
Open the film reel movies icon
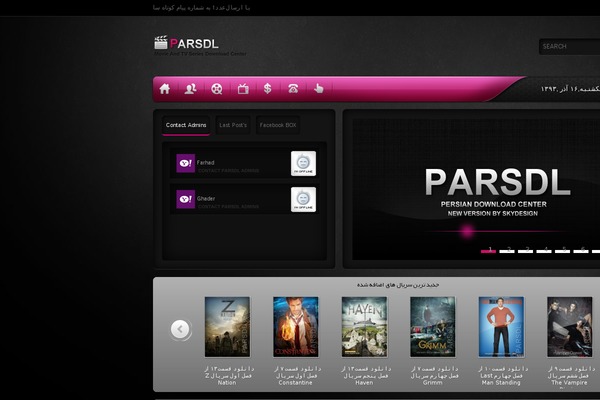click(x=217, y=89)
